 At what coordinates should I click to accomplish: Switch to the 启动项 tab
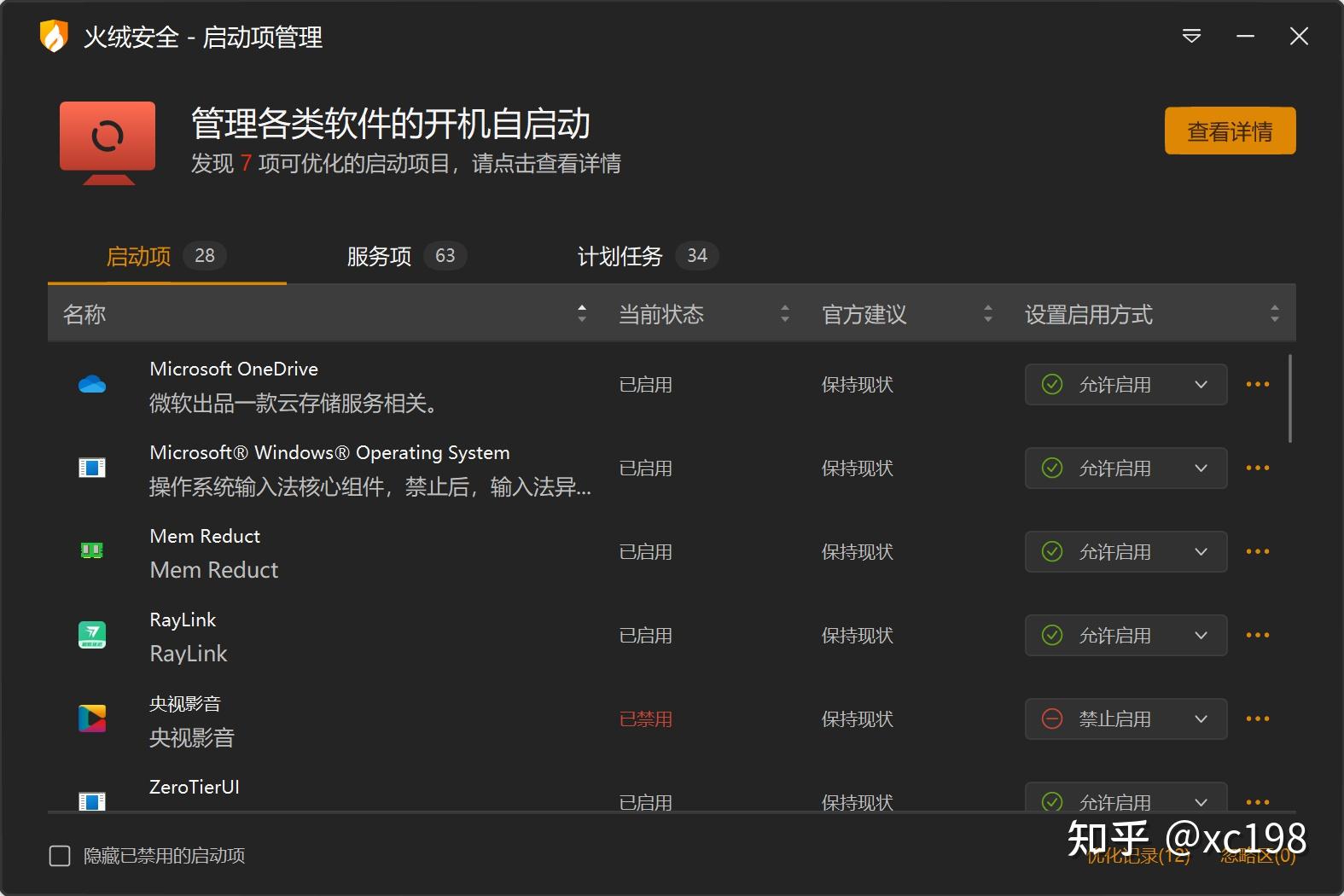(166, 256)
